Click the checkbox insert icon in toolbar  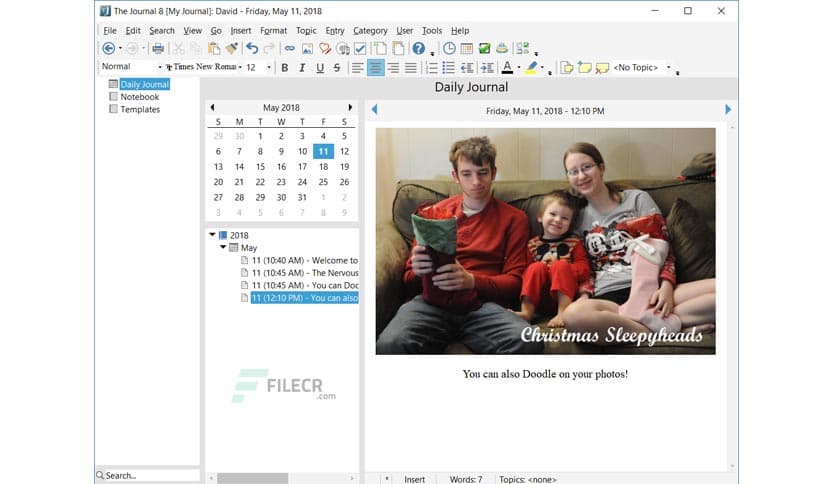coord(360,49)
